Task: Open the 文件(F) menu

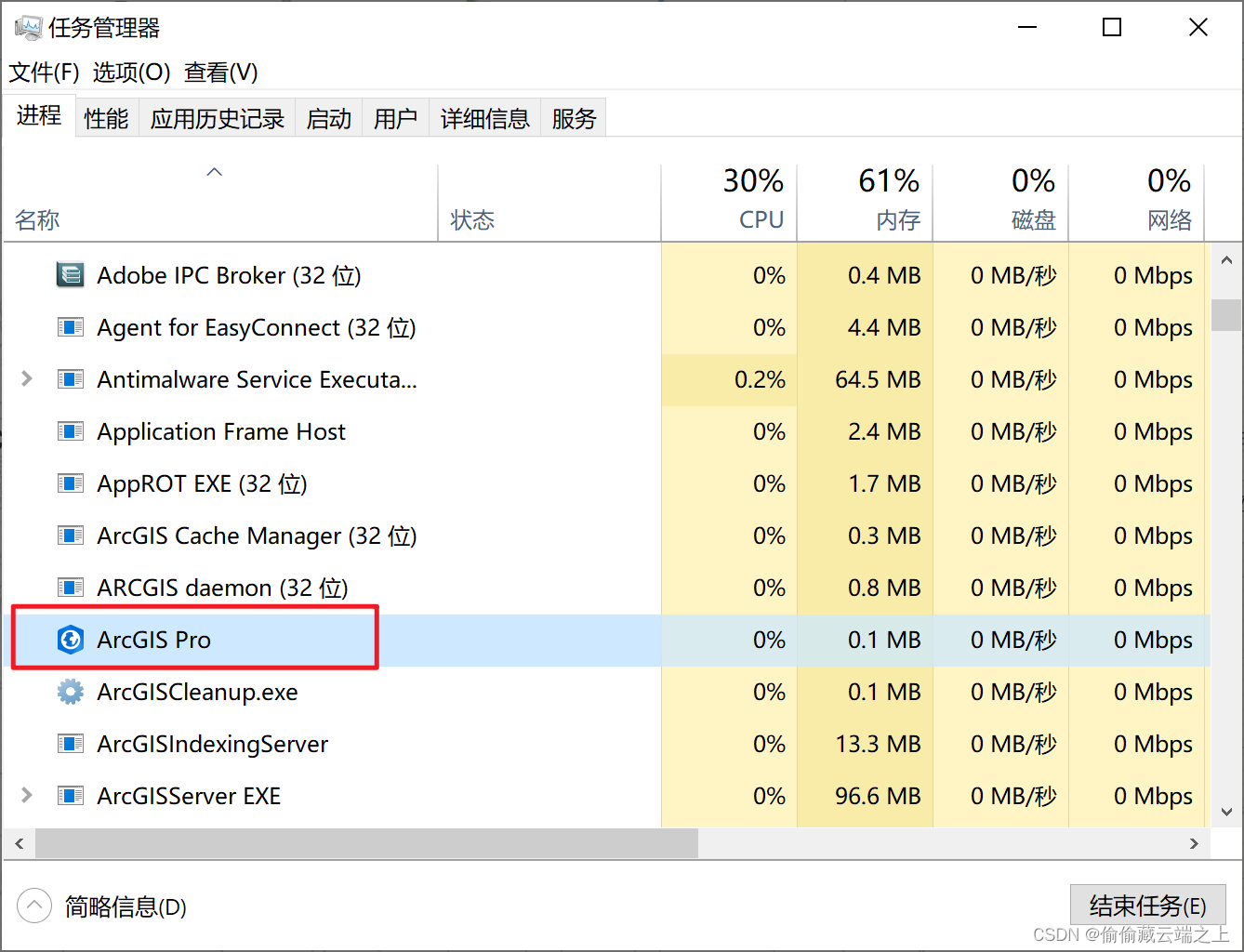Action: tap(45, 73)
